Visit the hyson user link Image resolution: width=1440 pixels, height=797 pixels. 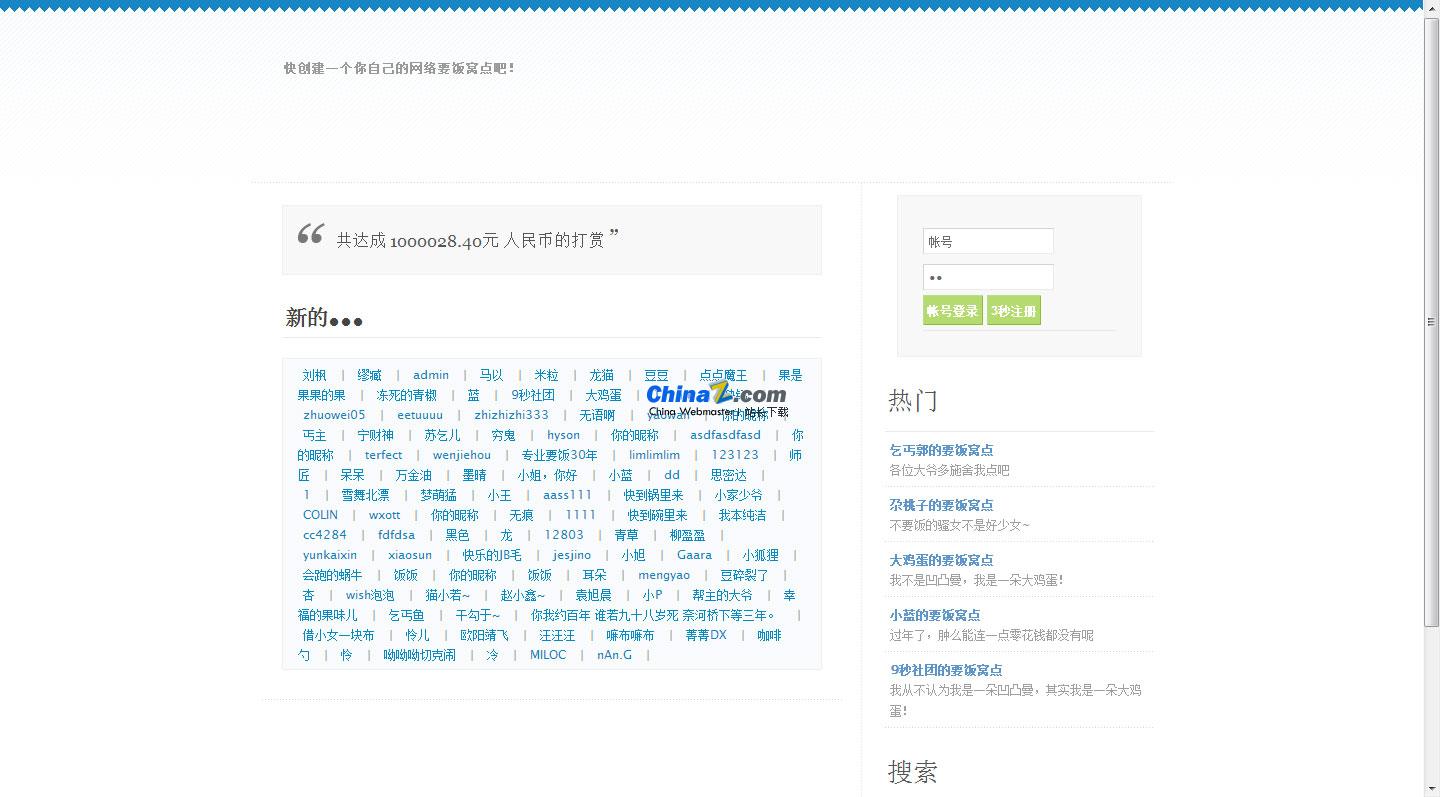pyautogui.click(x=563, y=435)
